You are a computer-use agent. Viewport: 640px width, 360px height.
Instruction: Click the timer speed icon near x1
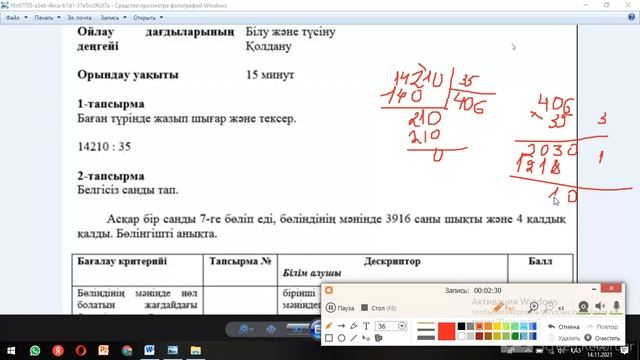[550, 307]
